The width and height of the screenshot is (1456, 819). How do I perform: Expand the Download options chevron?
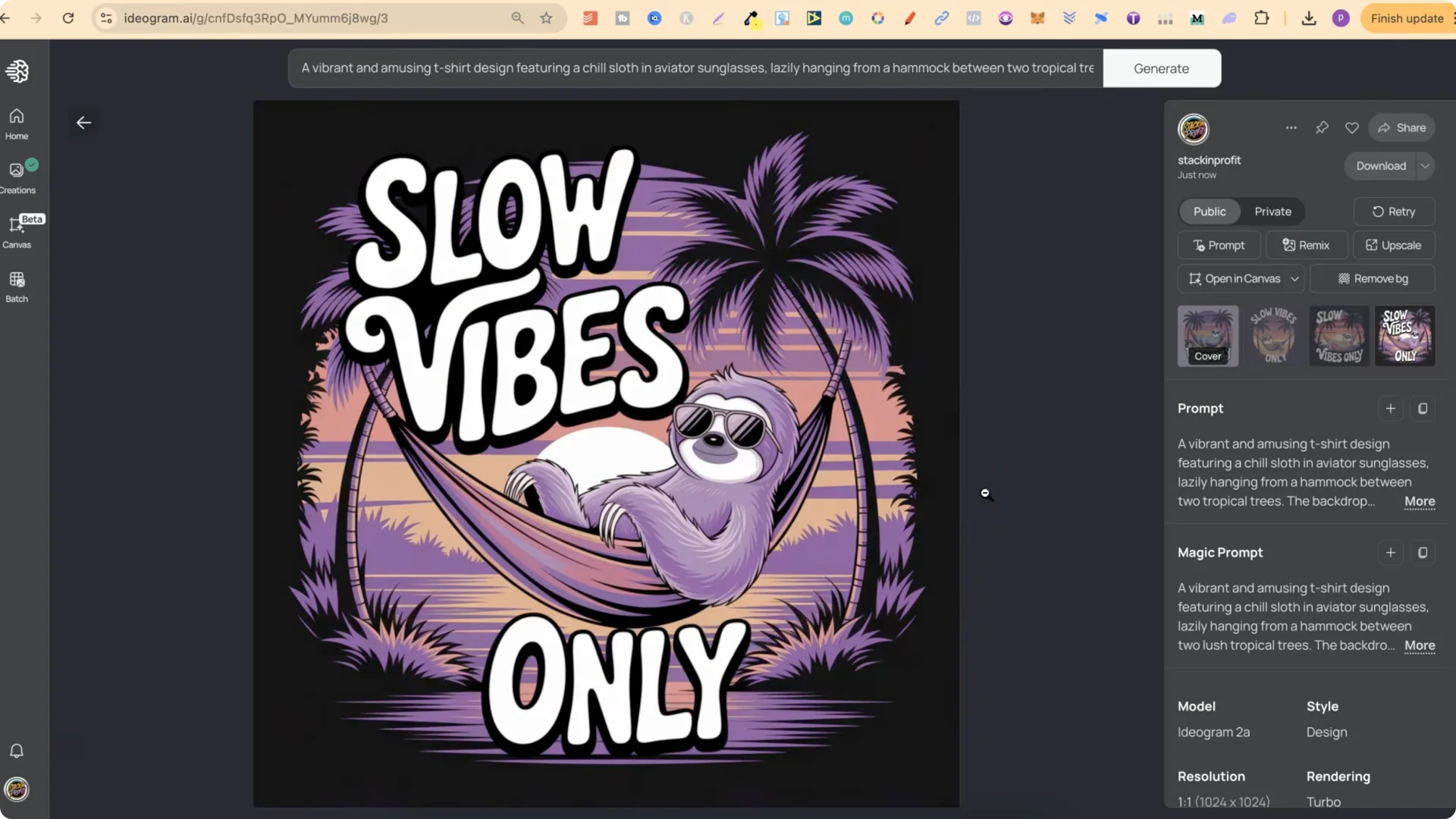(x=1425, y=165)
